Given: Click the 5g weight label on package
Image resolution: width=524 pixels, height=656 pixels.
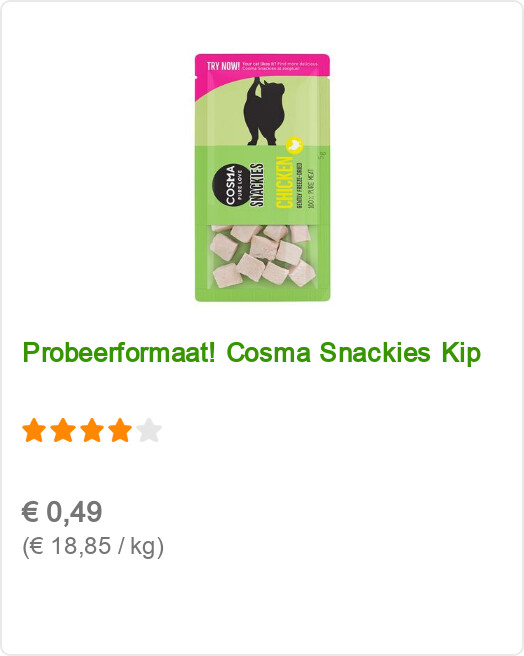Looking at the screenshot, I should (322, 155).
